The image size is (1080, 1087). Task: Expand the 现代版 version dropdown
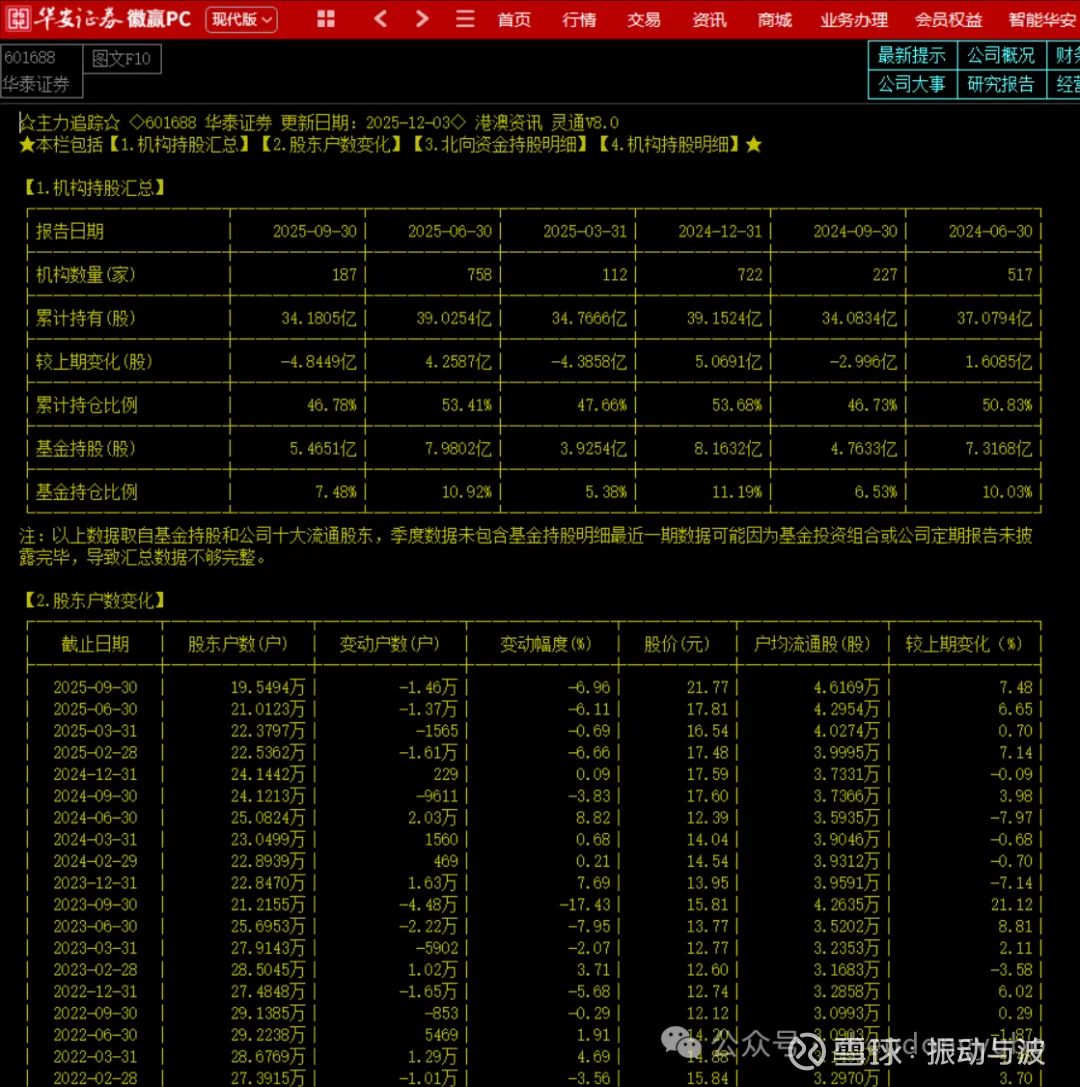point(241,19)
